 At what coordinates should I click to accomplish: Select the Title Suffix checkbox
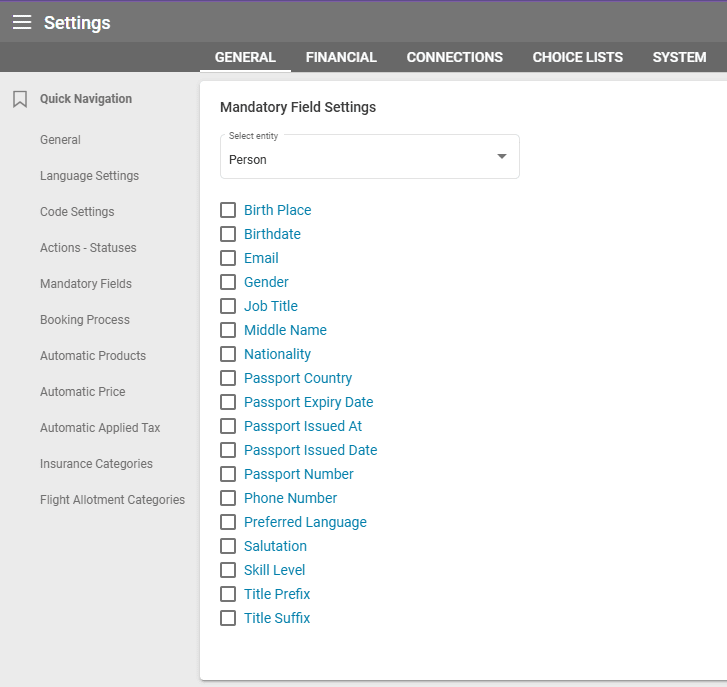228,618
